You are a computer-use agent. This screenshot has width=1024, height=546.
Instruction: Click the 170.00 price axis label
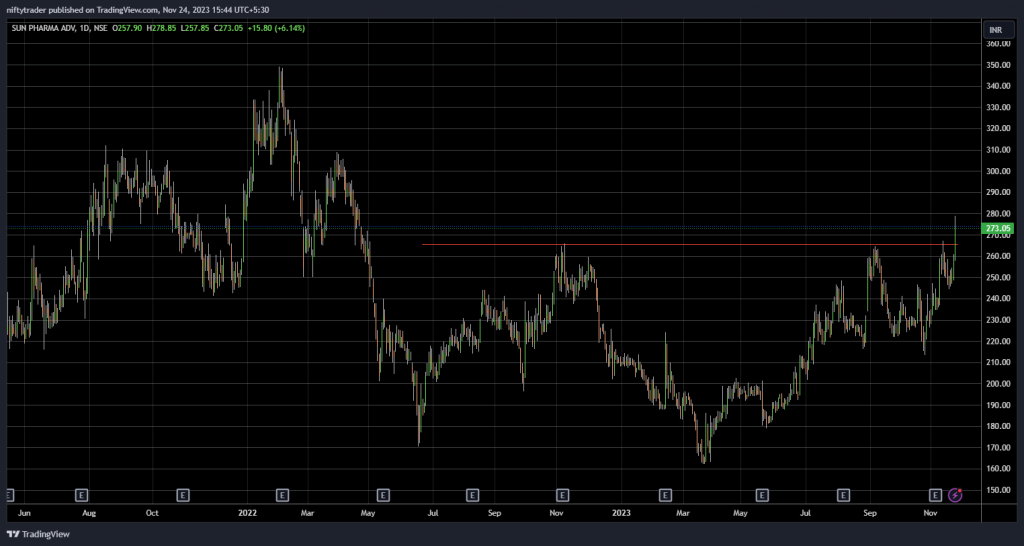(x=999, y=448)
